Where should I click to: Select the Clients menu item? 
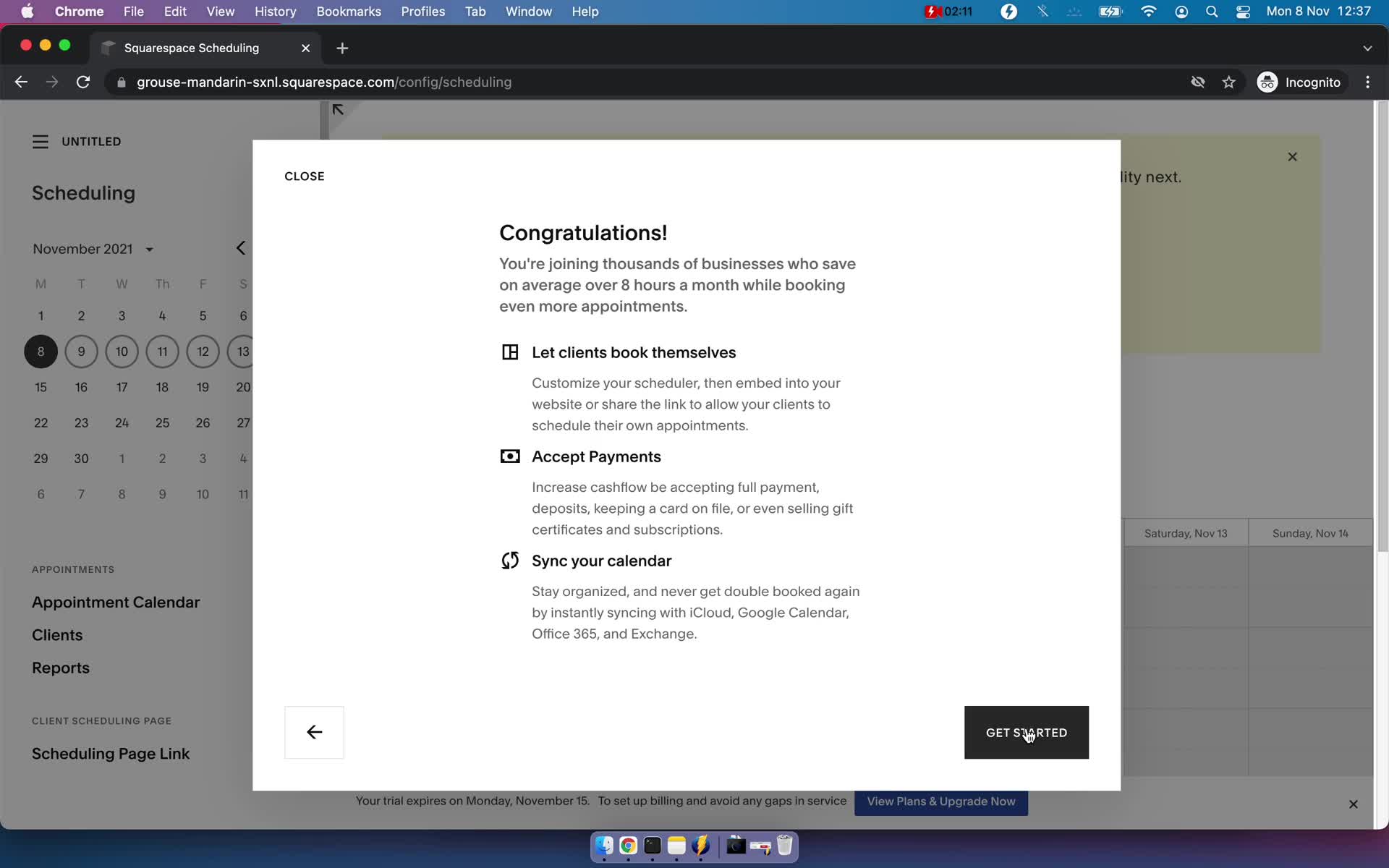pos(57,634)
